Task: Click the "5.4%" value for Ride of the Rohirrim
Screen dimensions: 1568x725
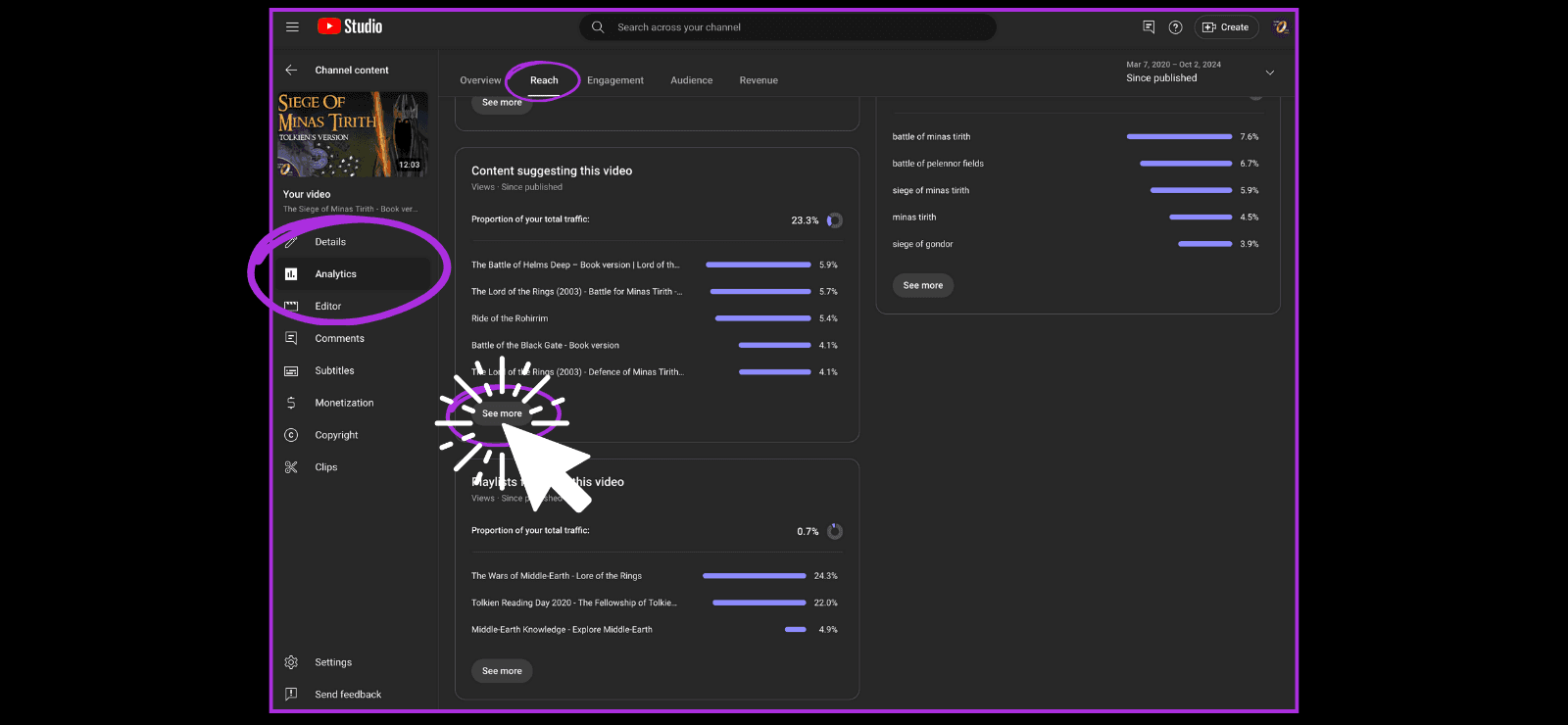Action: 828,318
